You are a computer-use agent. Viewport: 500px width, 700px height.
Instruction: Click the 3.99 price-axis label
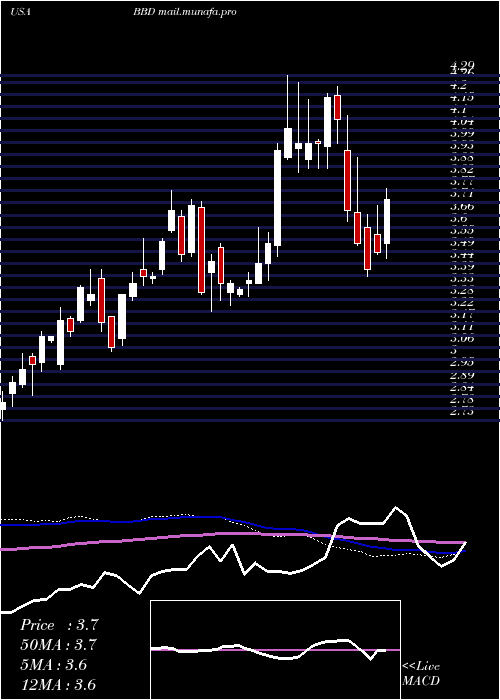pyautogui.click(x=462, y=133)
